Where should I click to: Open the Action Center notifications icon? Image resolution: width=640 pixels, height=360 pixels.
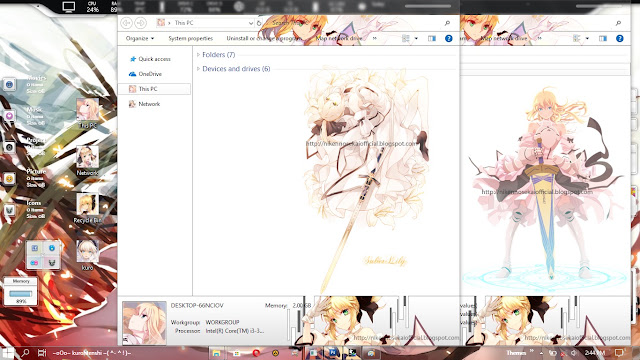[x=619, y=353]
